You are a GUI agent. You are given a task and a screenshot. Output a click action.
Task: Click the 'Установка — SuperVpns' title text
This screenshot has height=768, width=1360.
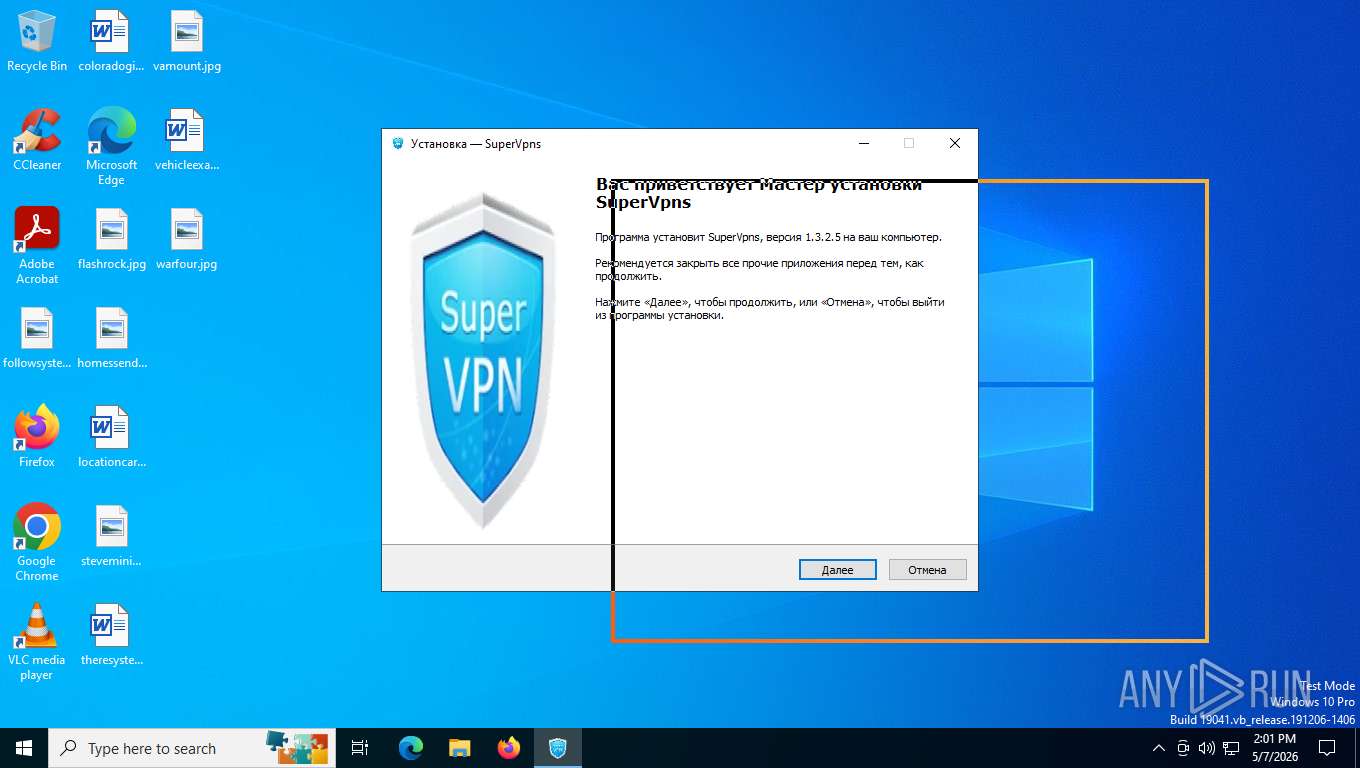point(476,144)
